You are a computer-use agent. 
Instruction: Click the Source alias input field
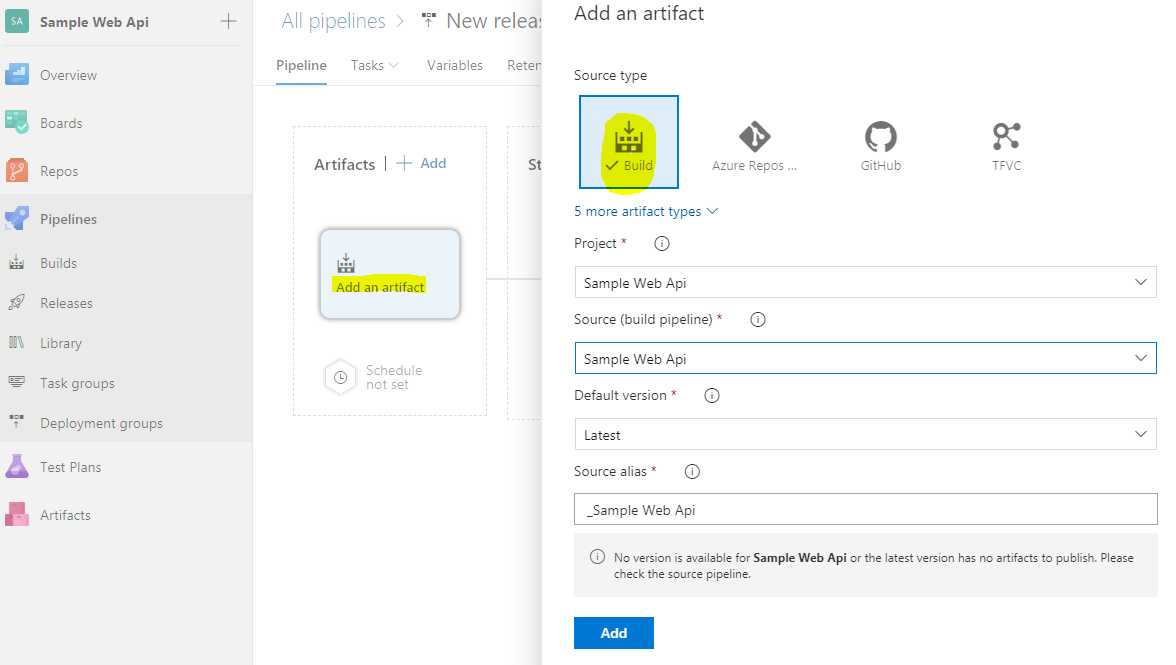[865, 510]
